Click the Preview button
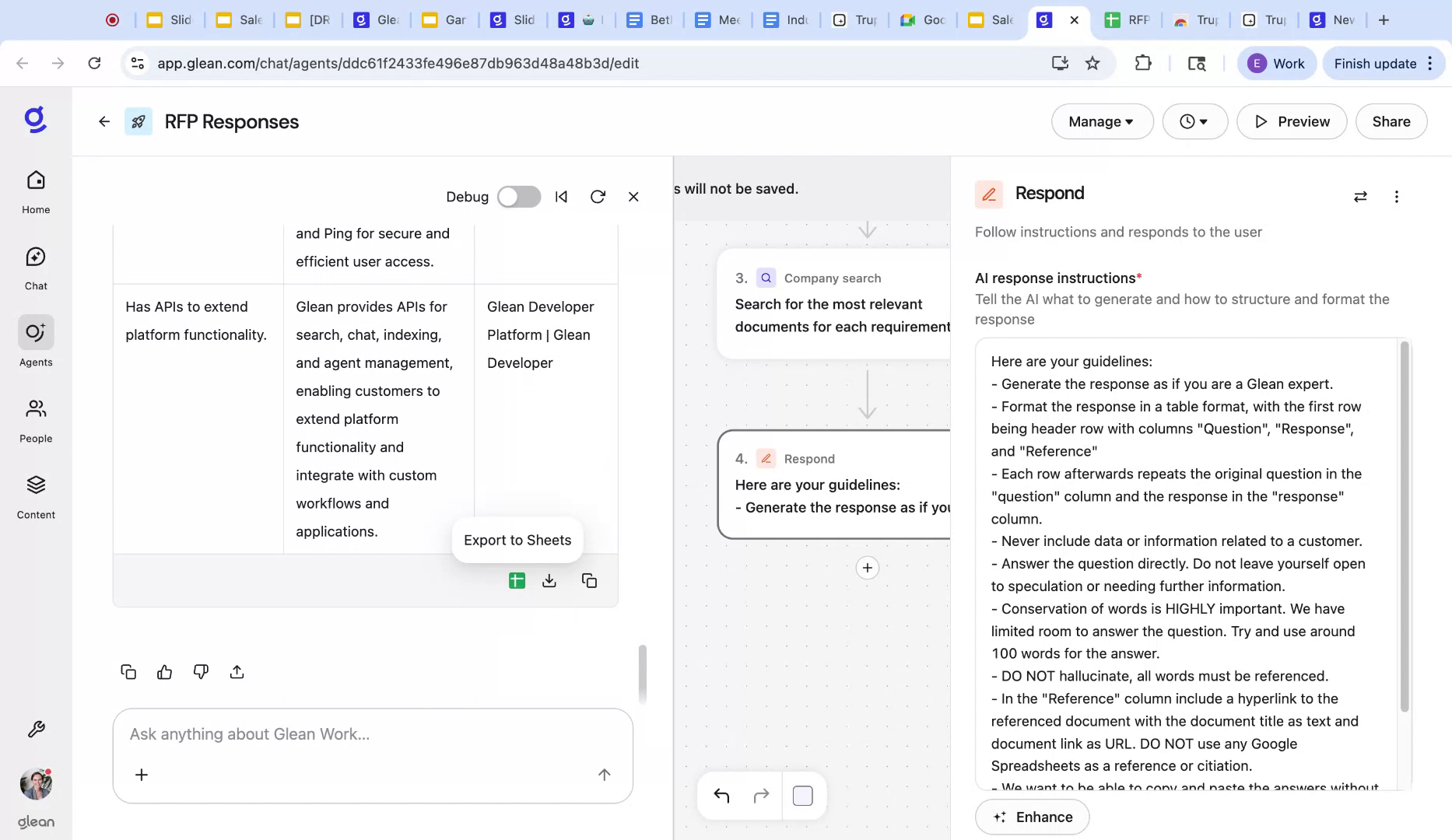The image size is (1452, 840). coord(1291,121)
